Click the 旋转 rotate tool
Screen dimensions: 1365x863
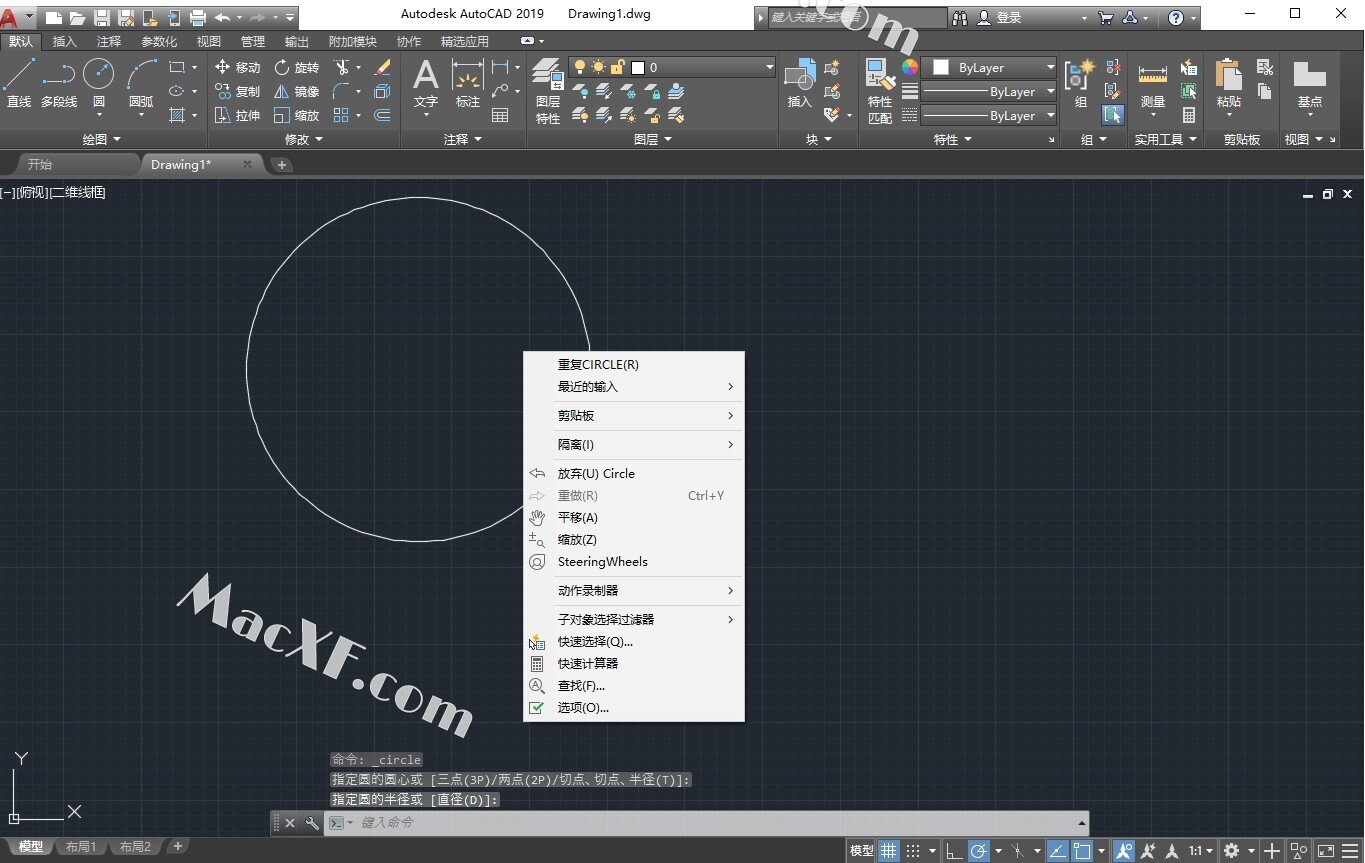297,67
